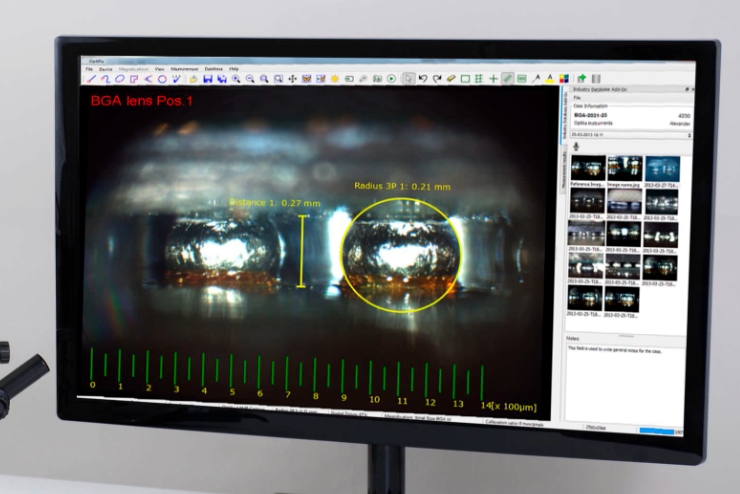Click the redo arrow icon
740x494 pixels.
click(437, 79)
